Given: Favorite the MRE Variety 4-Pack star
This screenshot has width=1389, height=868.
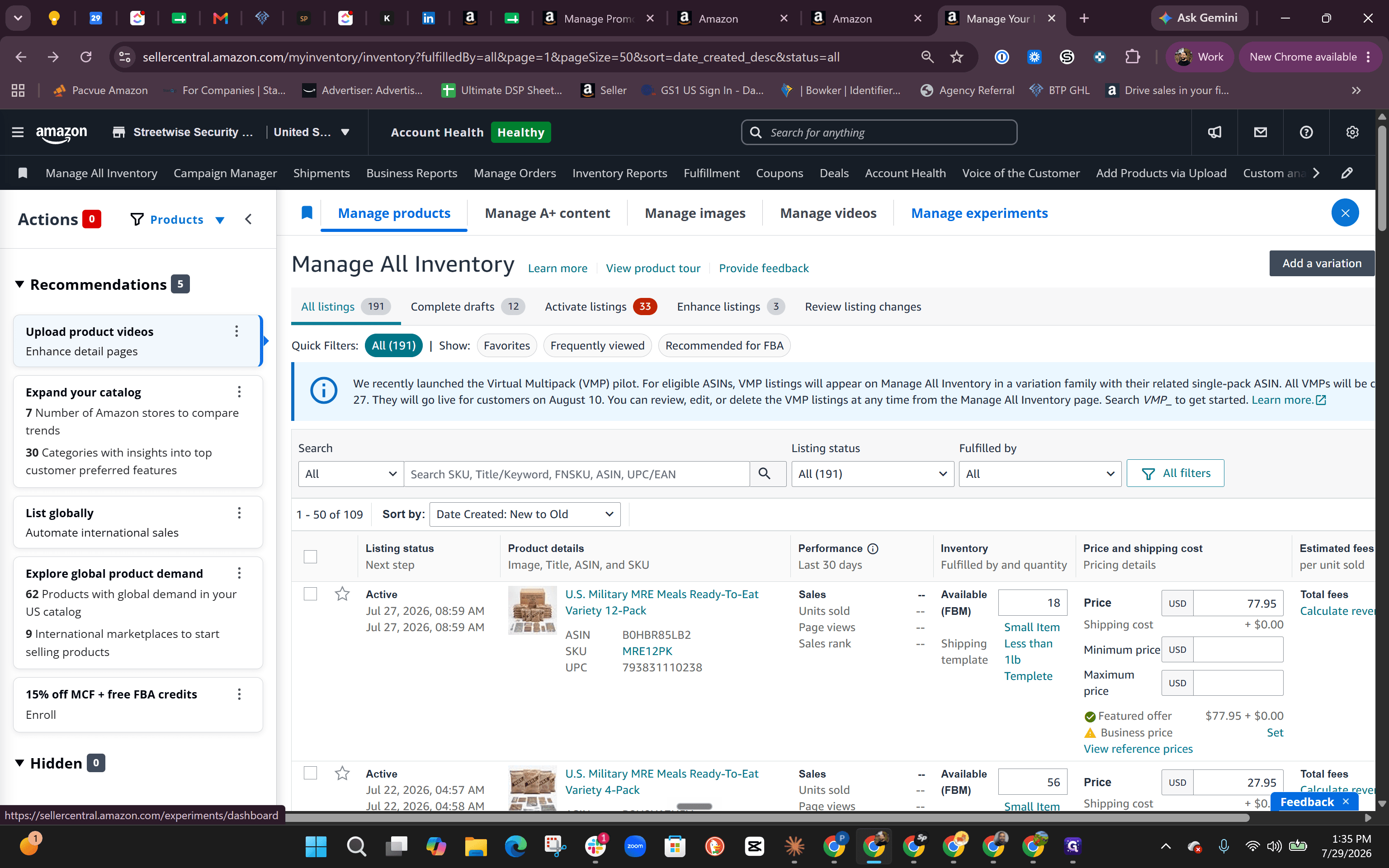Looking at the screenshot, I should [x=342, y=773].
